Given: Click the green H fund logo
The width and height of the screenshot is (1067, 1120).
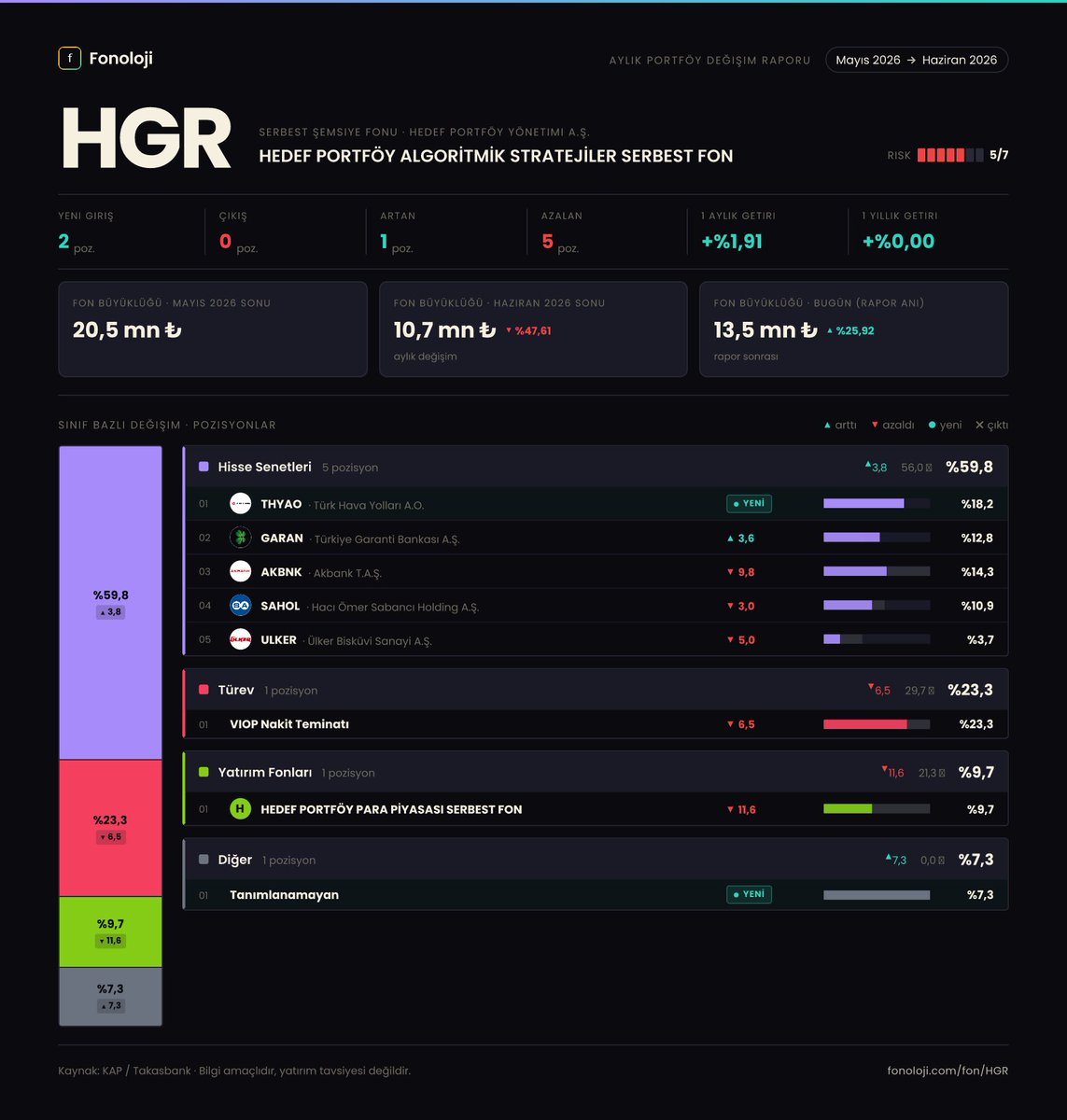Looking at the screenshot, I should point(241,809).
